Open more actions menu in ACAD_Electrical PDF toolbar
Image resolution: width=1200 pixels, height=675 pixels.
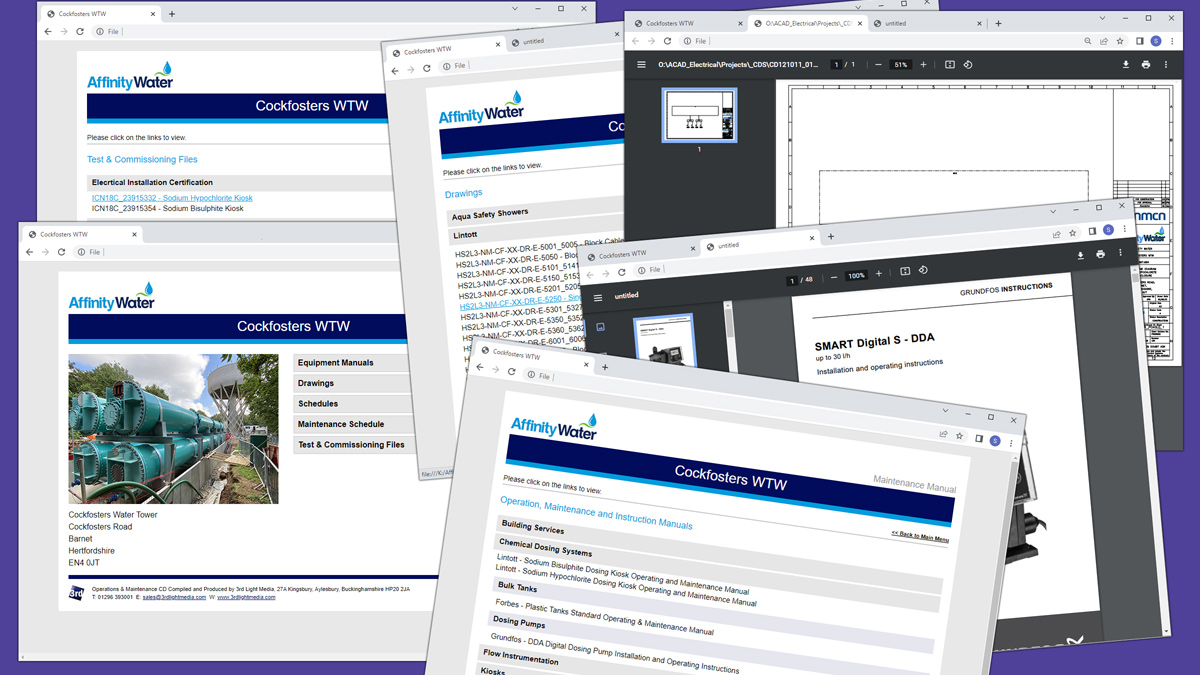1166,65
